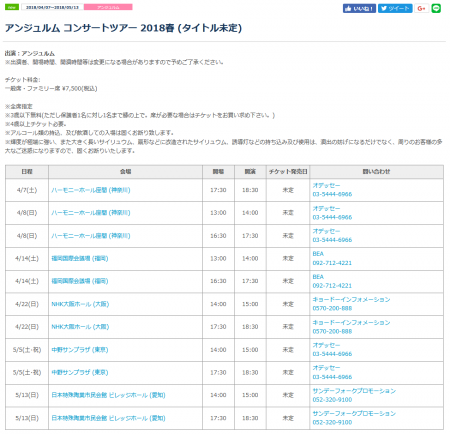
Task: Click オデッセー contact in 4/8 13:00 row
Action: coord(326,208)
